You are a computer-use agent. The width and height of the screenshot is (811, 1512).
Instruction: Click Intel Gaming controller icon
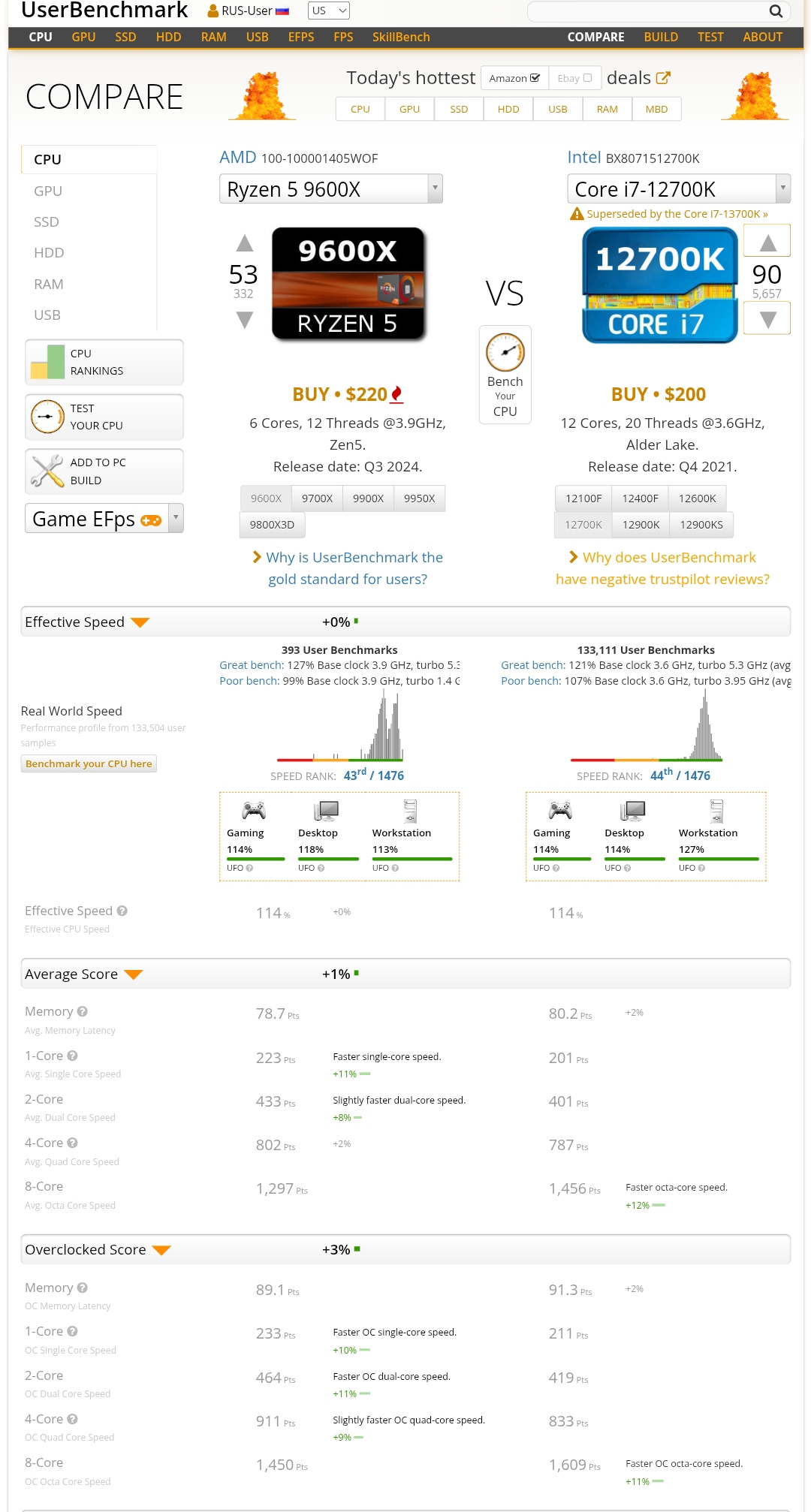tap(560, 810)
